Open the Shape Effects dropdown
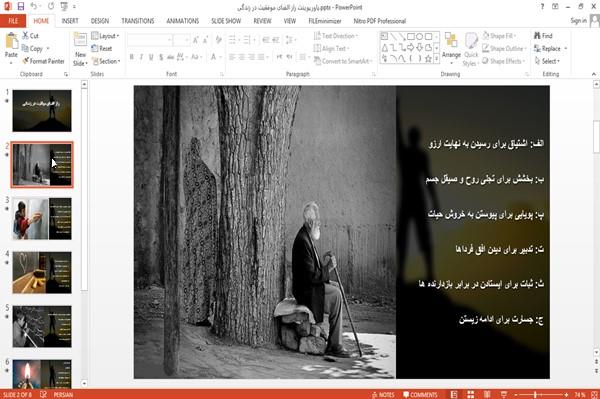 point(504,61)
